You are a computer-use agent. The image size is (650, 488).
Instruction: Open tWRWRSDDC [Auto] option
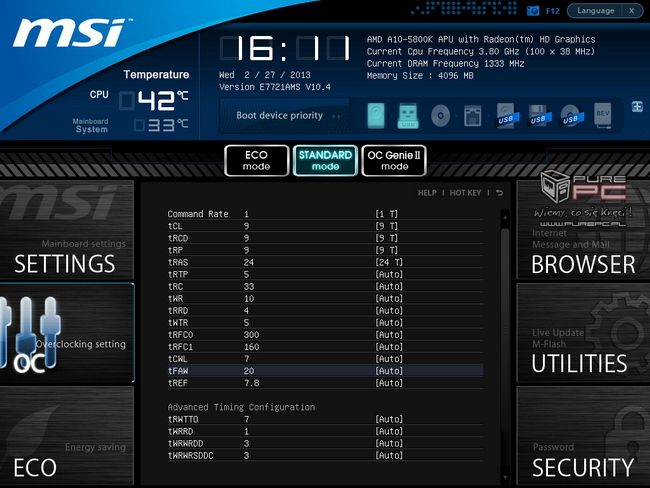click(389, 455)
